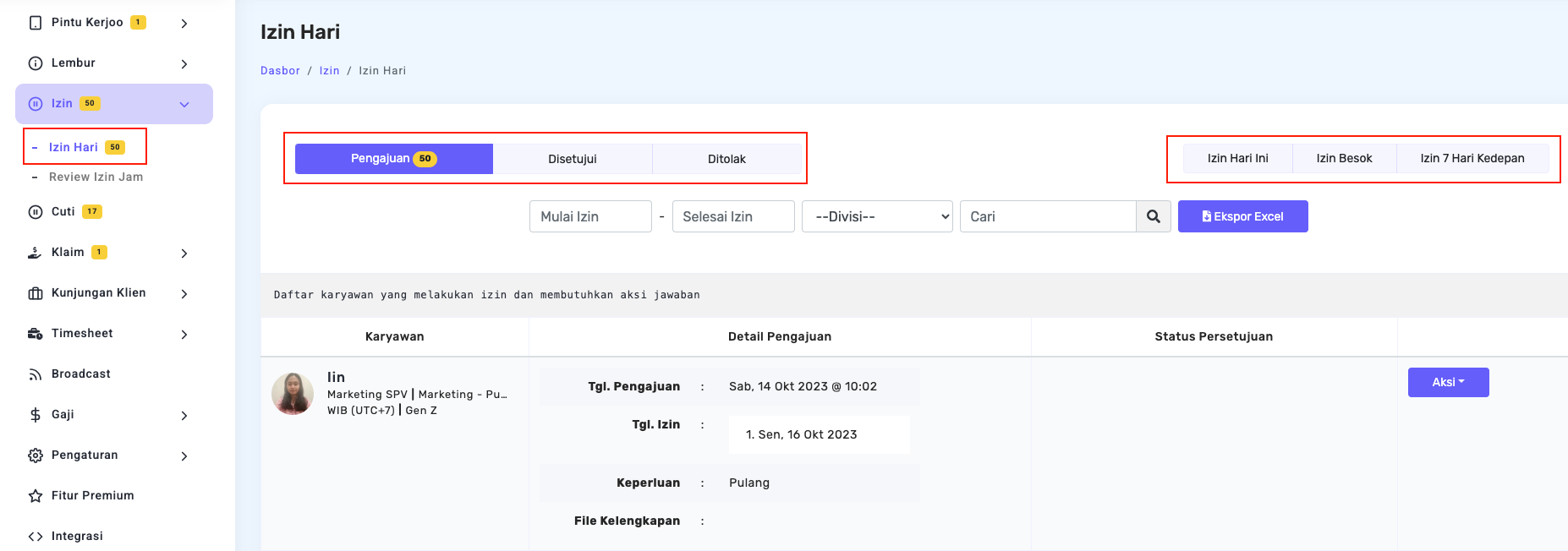
Task: Show Izin 7 Hari Kedepan filter
Action: [1472, 158]
